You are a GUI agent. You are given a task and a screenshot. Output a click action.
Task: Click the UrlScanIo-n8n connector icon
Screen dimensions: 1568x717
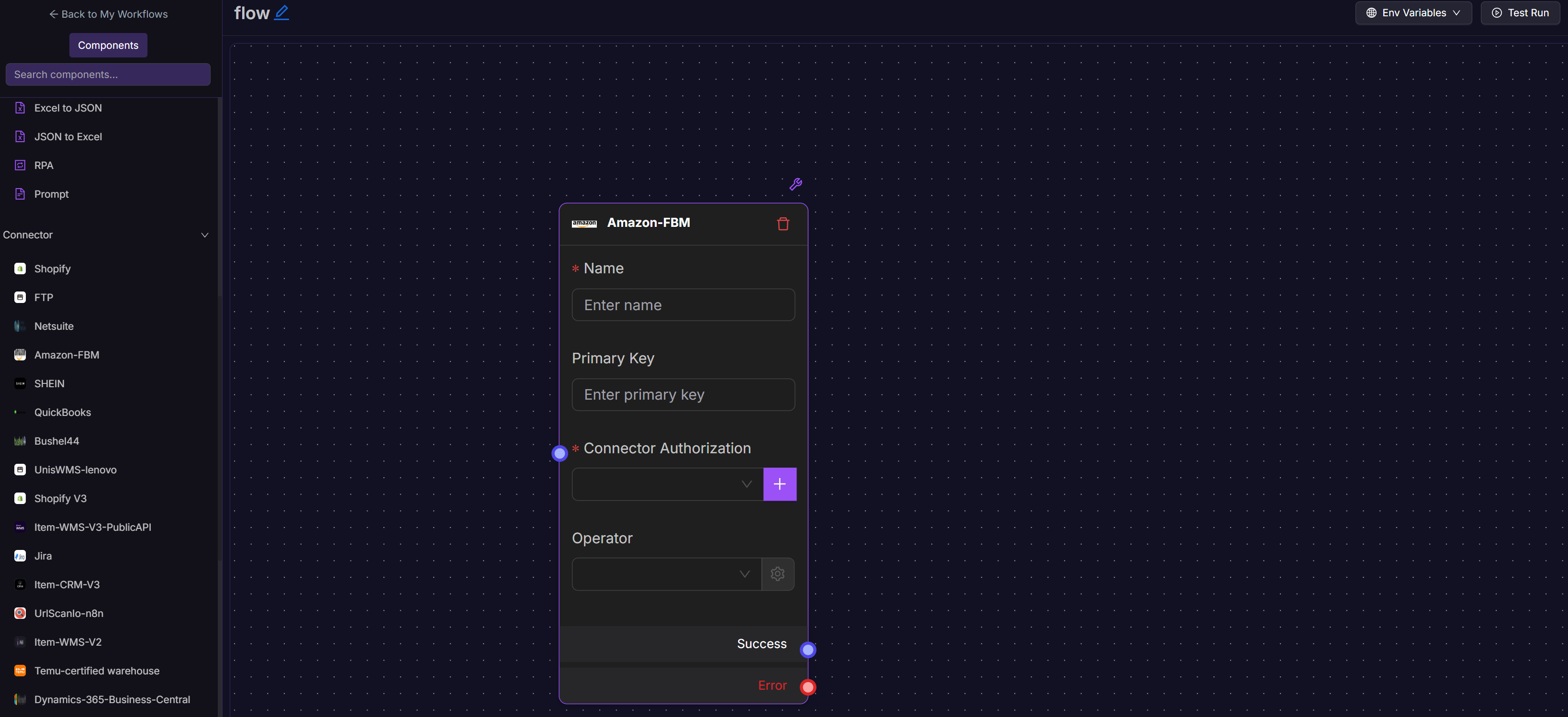pos(20,613)
